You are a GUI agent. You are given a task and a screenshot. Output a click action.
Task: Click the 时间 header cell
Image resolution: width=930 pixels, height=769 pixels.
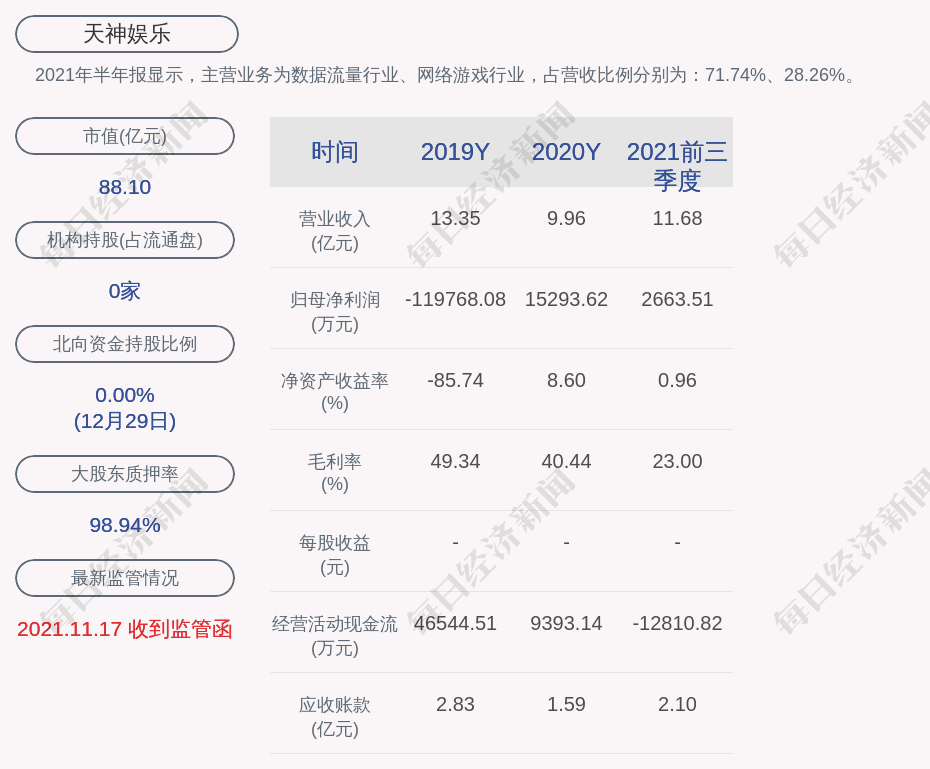335,152
